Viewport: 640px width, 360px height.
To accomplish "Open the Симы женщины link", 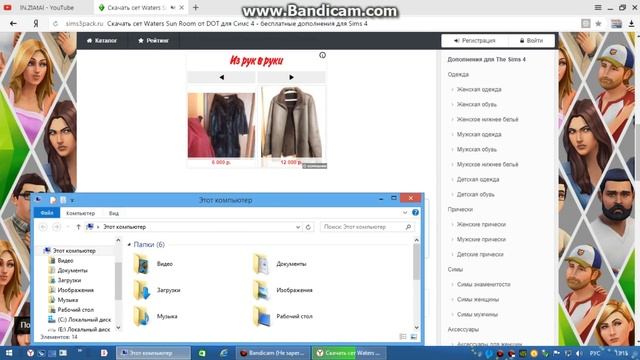I will [x=478, y=300].
